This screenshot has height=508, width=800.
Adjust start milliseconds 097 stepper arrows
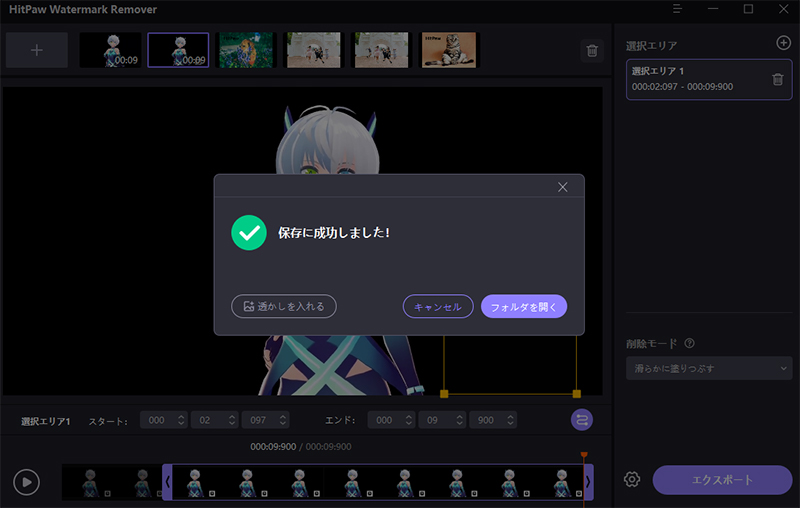[x=283, y=420]
